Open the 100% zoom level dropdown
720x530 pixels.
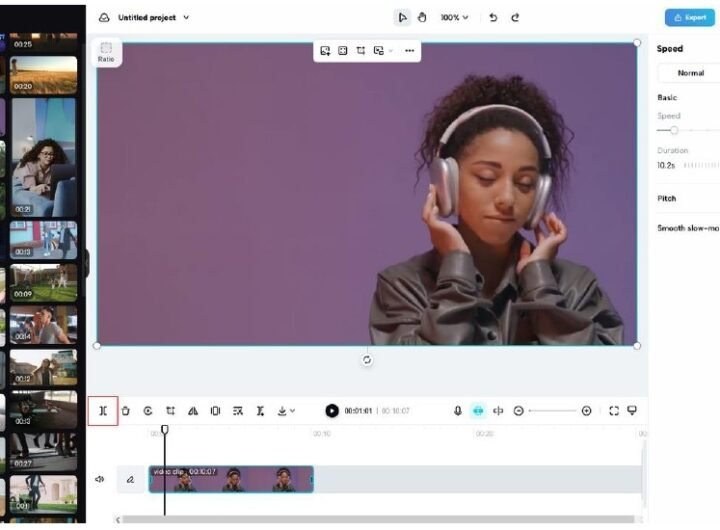pos(455,18)
